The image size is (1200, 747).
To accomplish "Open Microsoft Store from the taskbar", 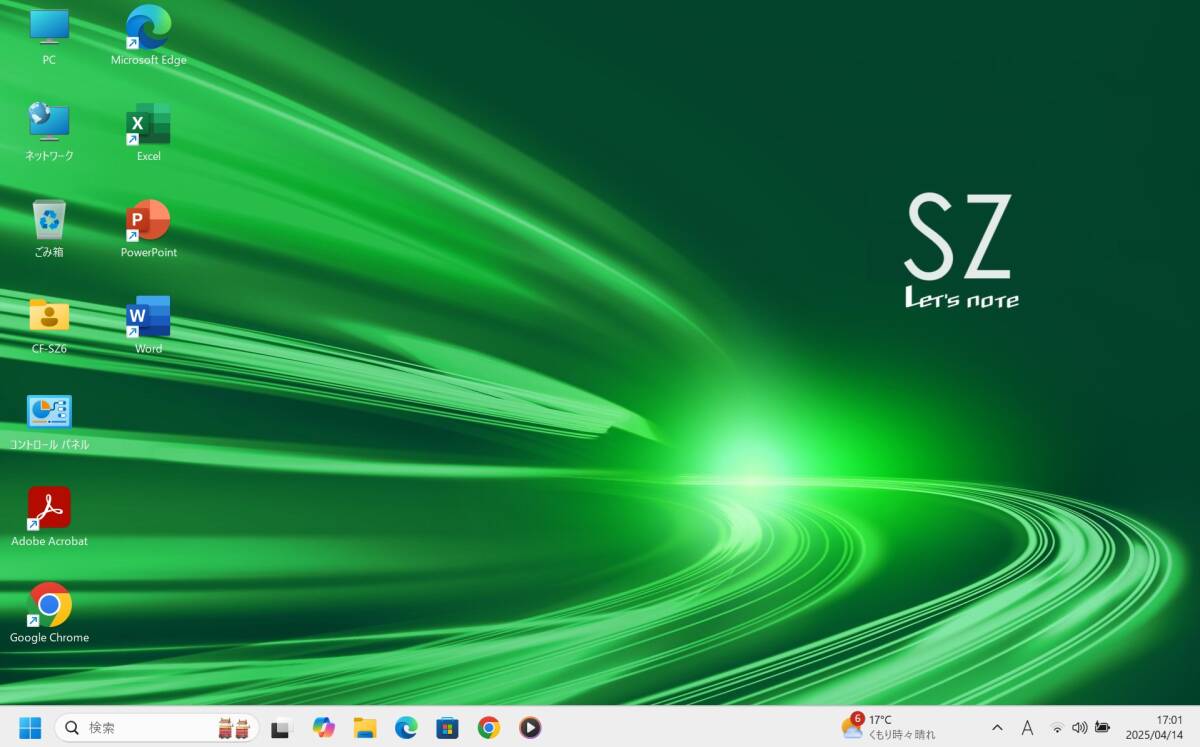I will click(447, 728).
